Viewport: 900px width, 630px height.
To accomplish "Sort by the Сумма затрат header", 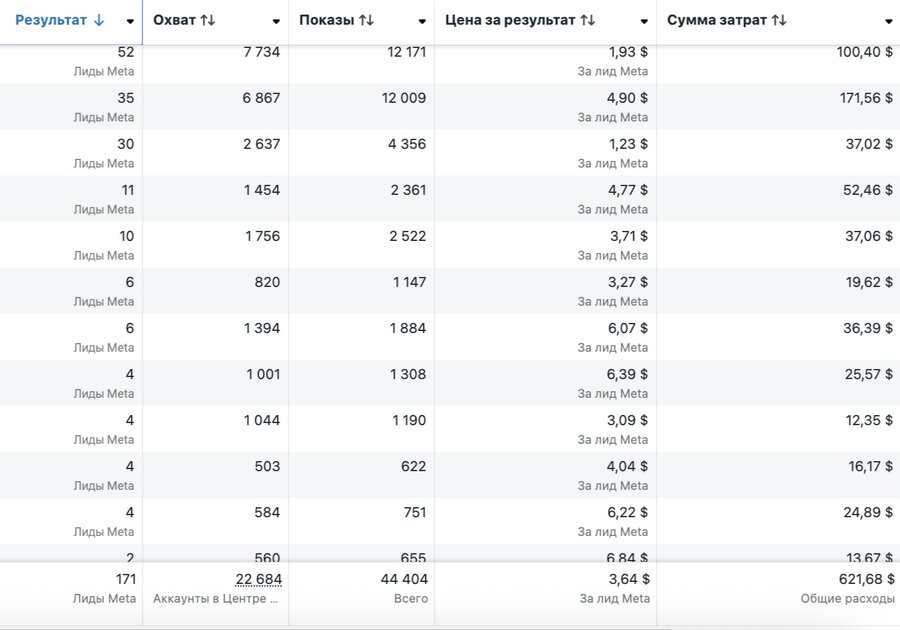I will click(716, 20).
